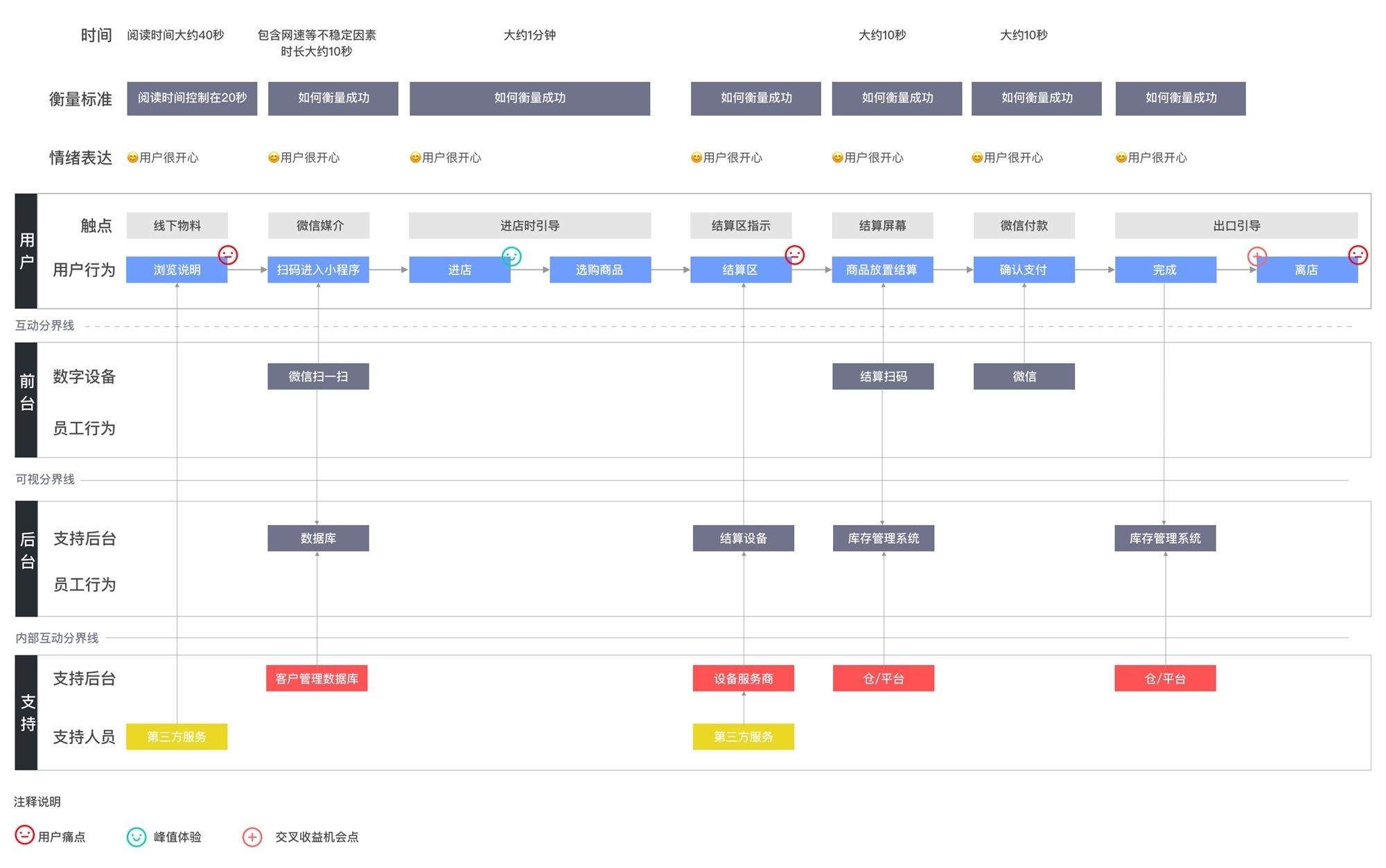Select the red pain-point face on 离店

[1358, 255]
